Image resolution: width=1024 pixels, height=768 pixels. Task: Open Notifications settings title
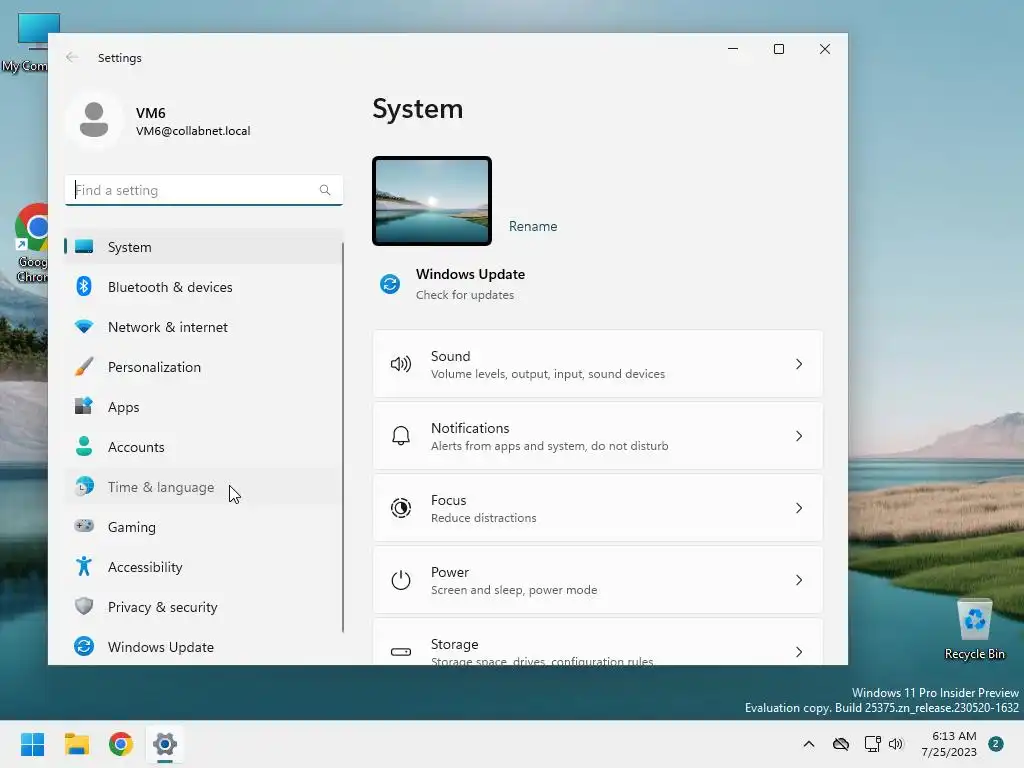(x=470, y=428)
